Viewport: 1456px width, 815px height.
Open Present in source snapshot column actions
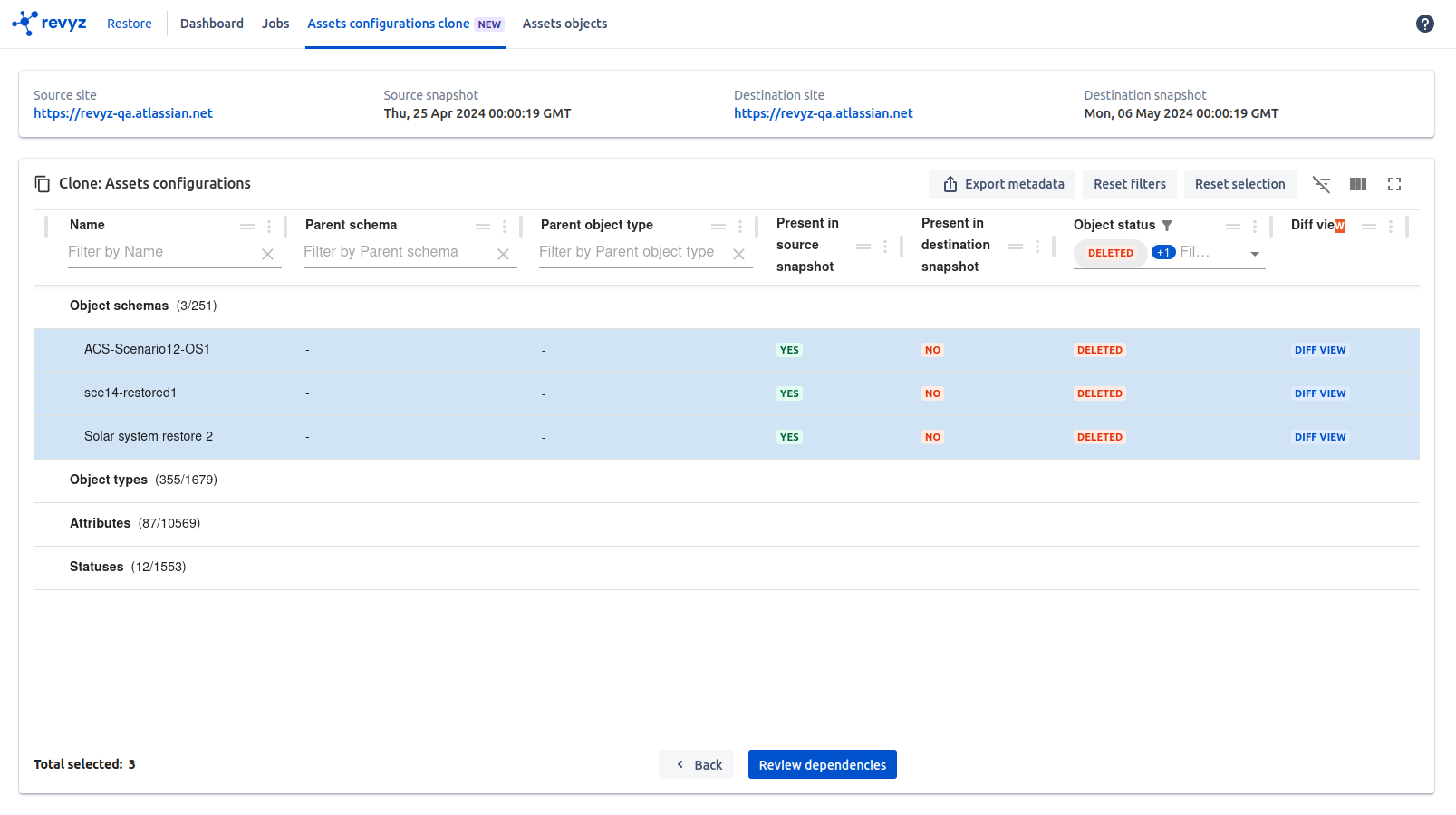(x=885, y=247)
